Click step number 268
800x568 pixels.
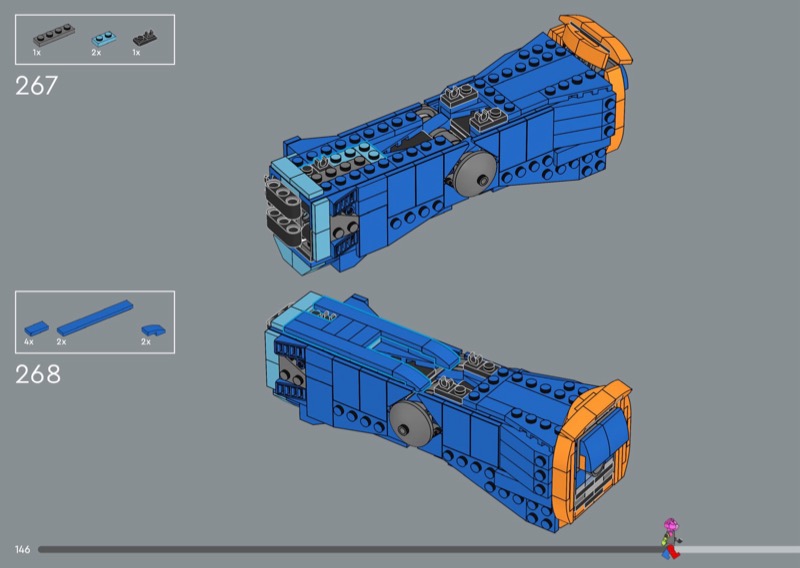pos(38,375)
